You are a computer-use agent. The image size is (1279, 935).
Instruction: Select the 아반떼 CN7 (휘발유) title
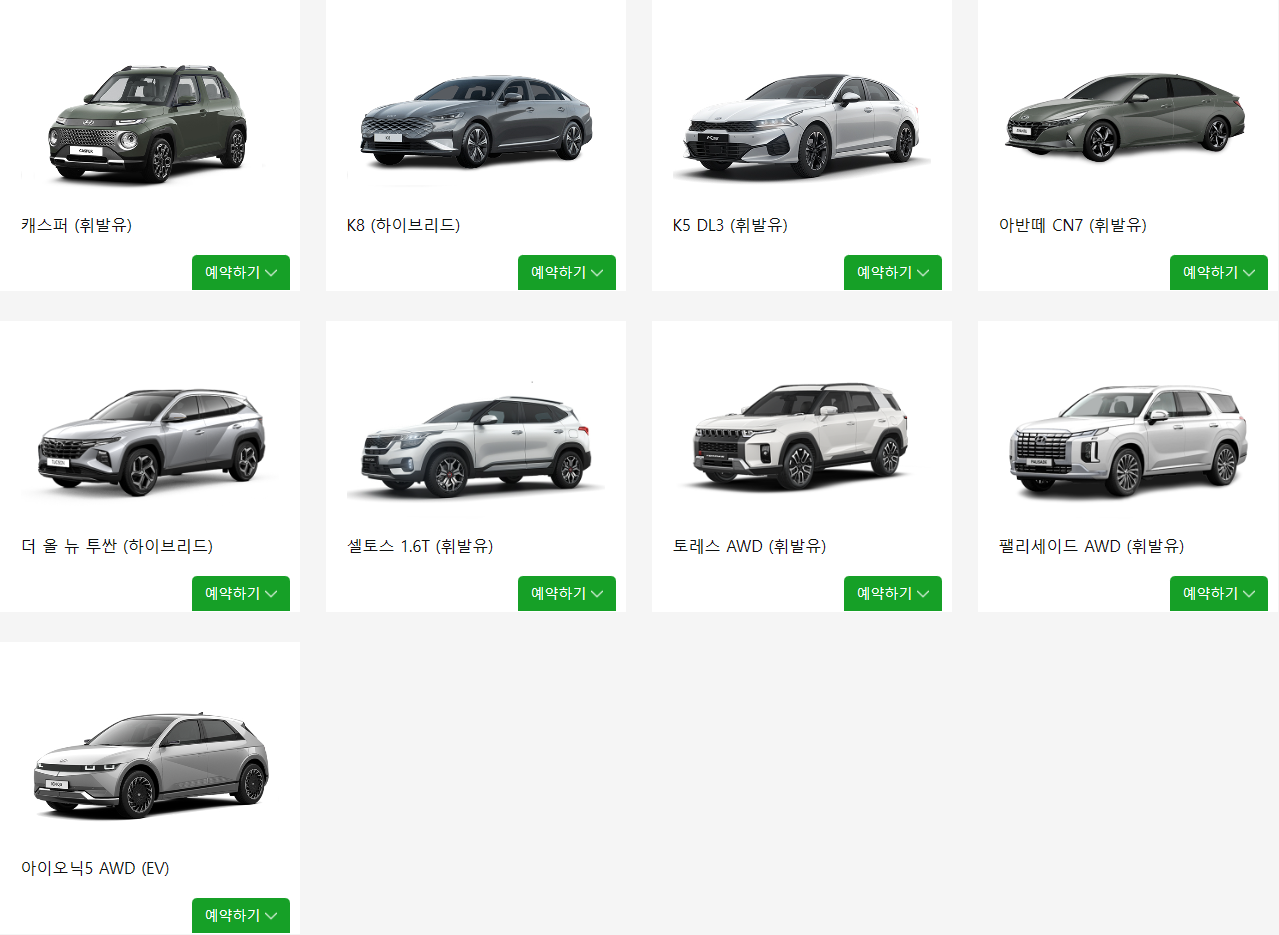[1073, 225]
